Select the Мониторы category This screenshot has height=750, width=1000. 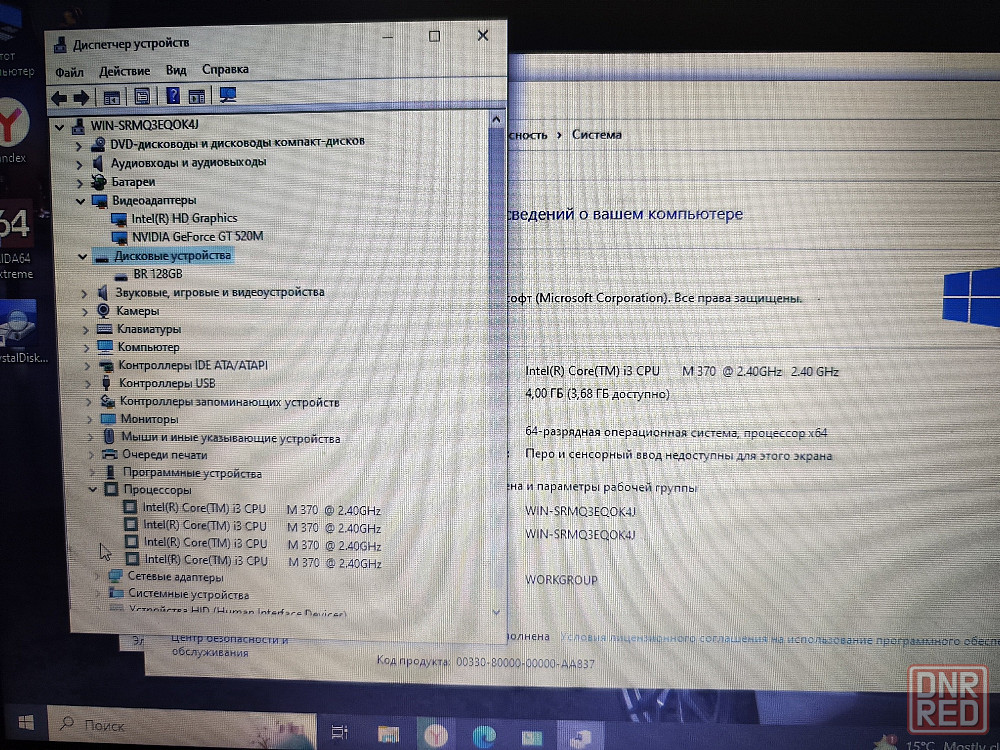click(x=149, y=420)
